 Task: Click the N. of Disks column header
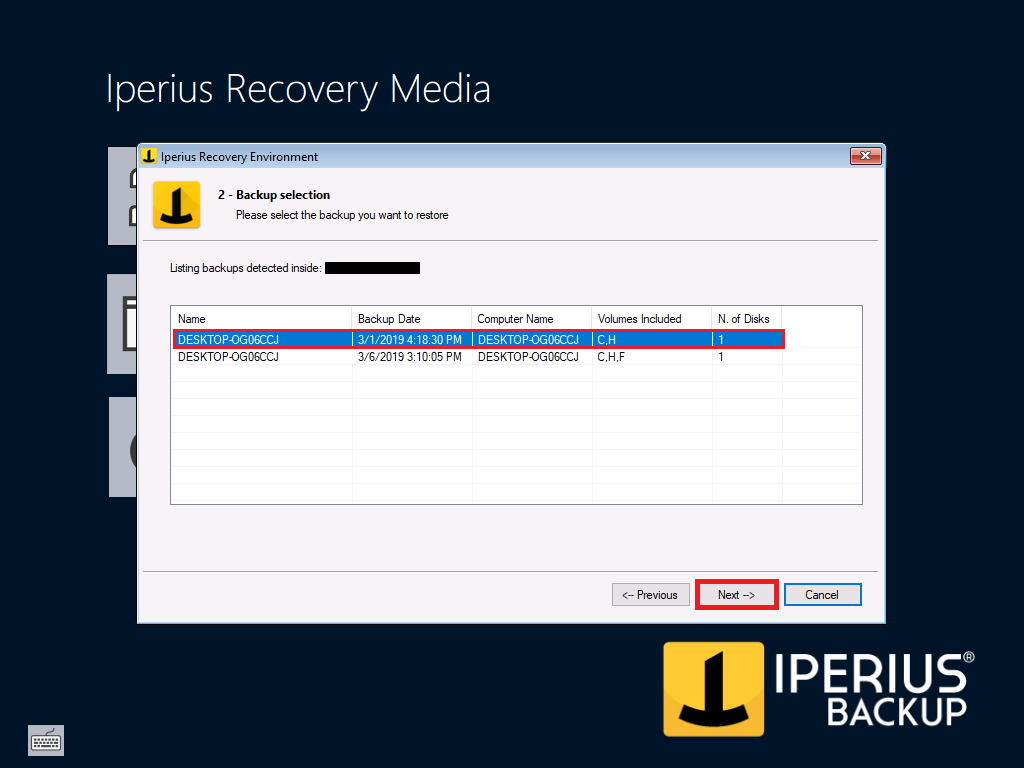point(746,319)
